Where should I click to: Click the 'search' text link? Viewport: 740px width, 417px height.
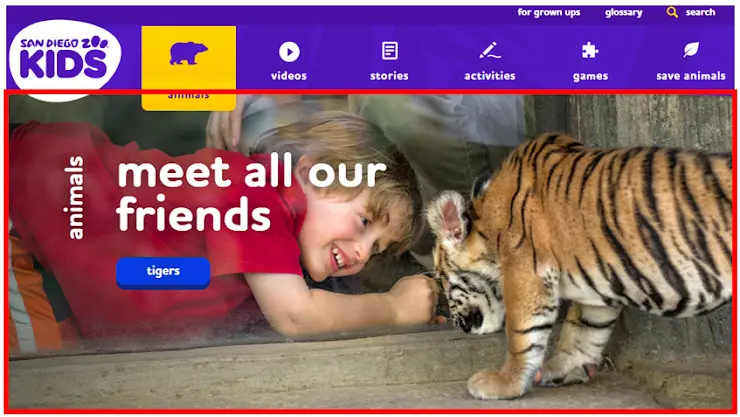coord(700,12)
